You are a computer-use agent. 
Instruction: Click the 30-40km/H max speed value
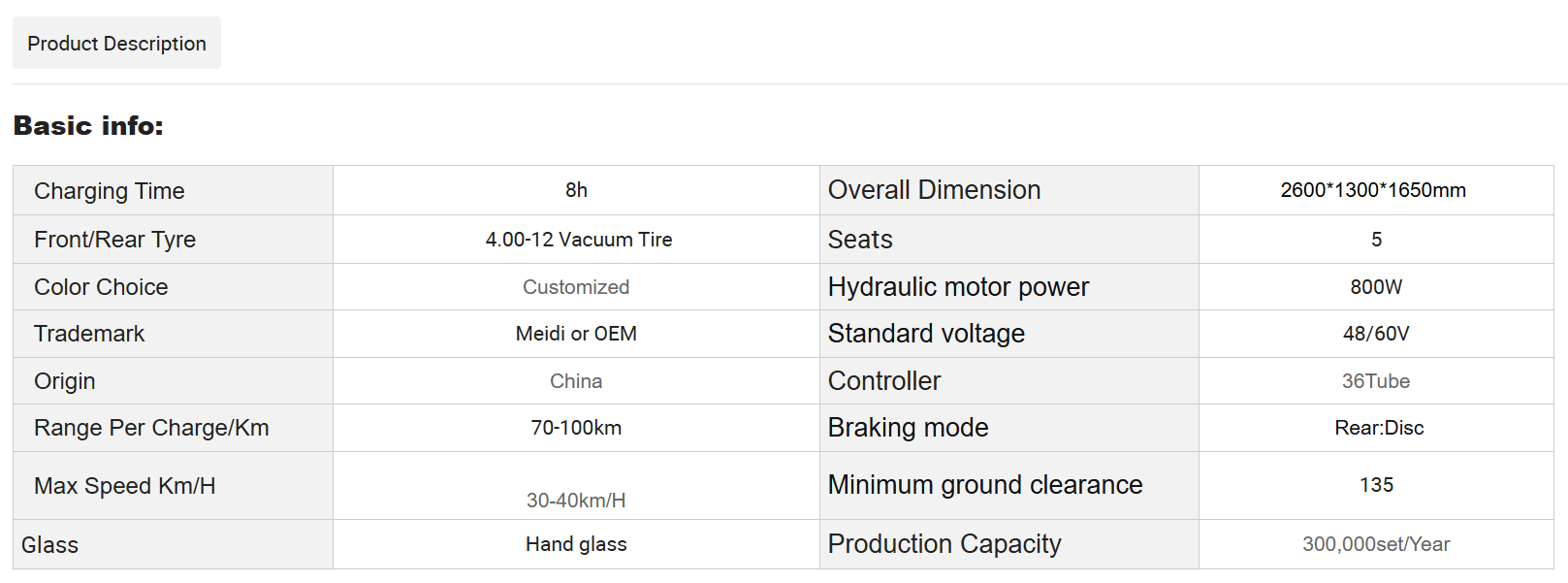point(576,501)
